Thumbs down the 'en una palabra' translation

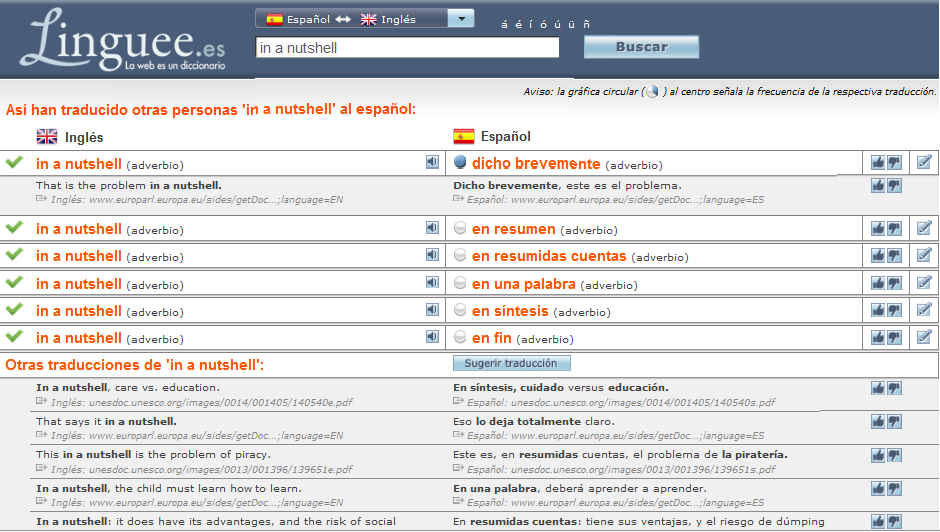point(894,283)
